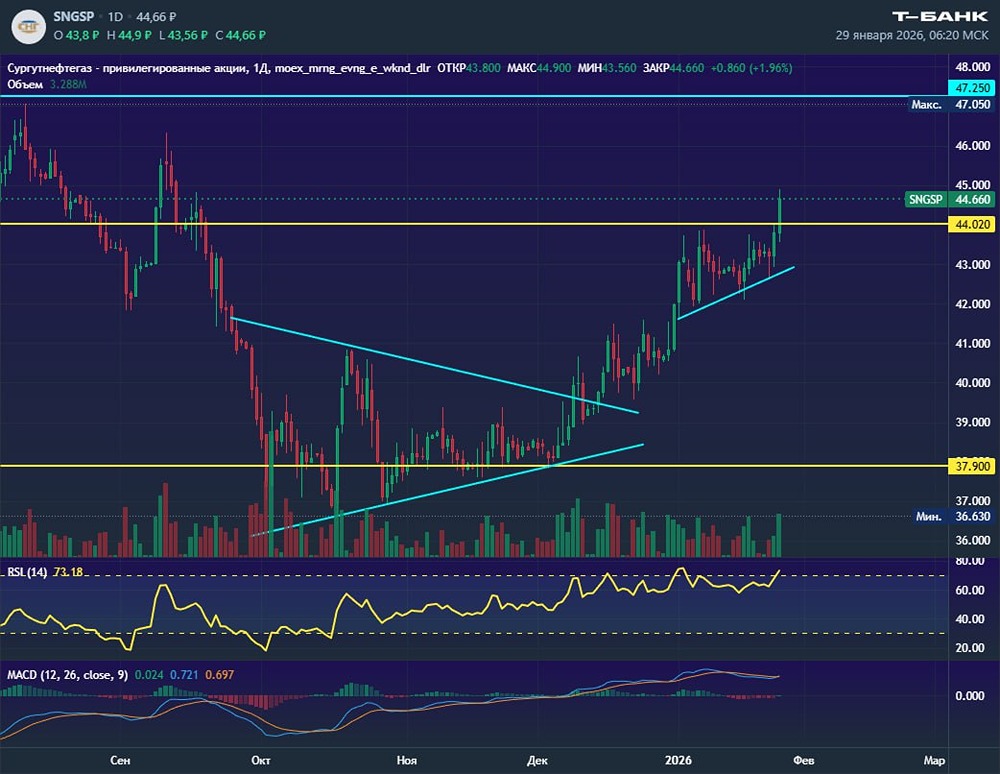Click the Ноя label on time axis
Screen dimensions: 1000x774
406,760
